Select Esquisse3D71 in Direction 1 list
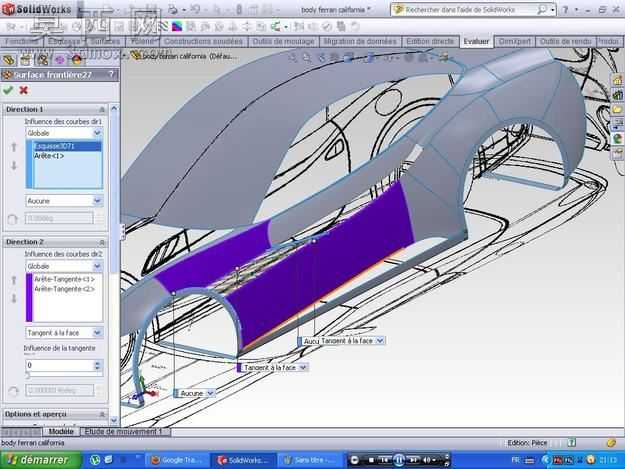 coord(67,146)
